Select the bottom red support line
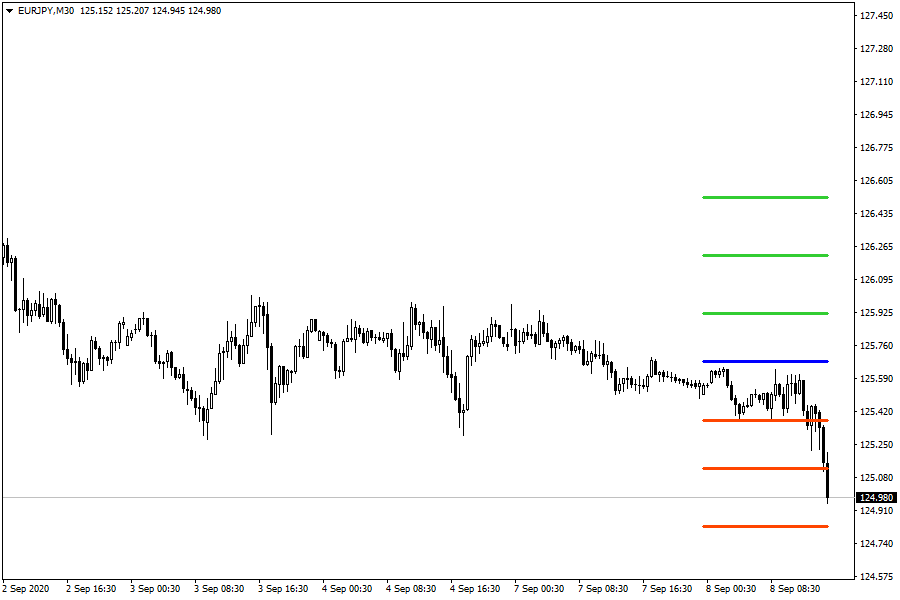This screenshot has width=900, height=600. click(765, 526)
